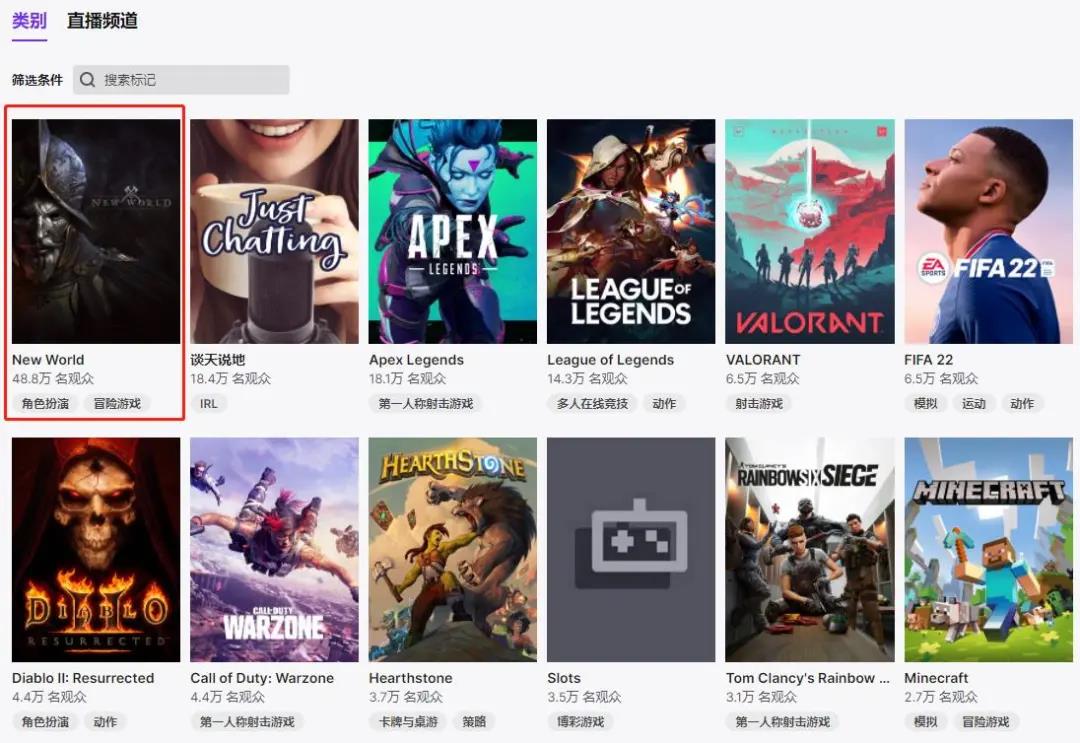This screenshot has height=743, width=1080.
Task: Open the Hearthstone cover art
Action: pos(452,549)
